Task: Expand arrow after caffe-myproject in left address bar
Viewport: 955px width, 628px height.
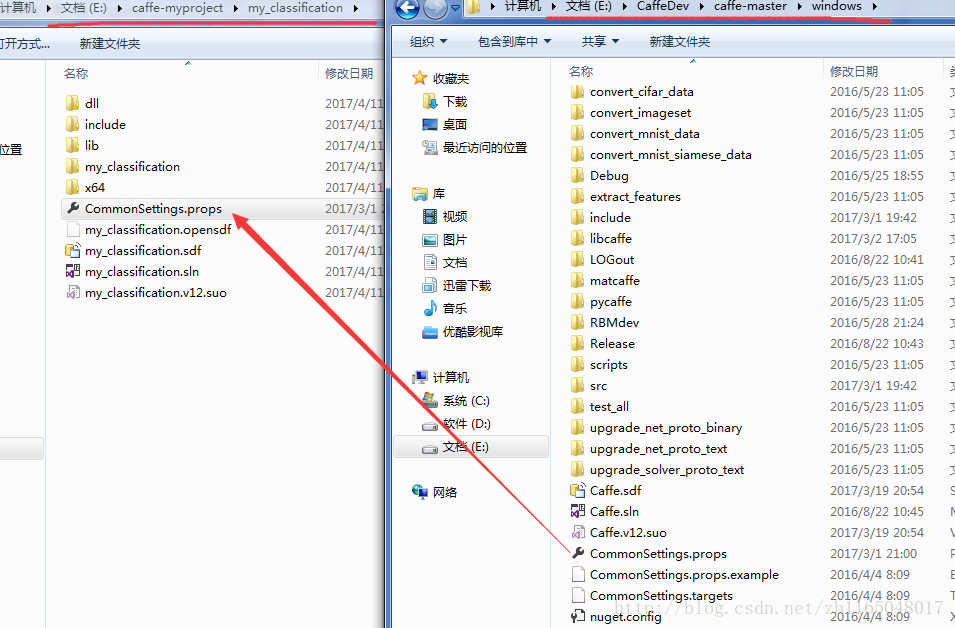Action: [236, 8]
